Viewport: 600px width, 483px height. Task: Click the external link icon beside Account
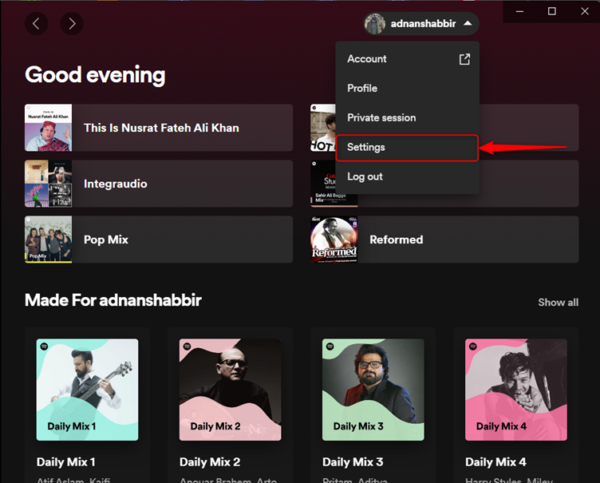464,59
